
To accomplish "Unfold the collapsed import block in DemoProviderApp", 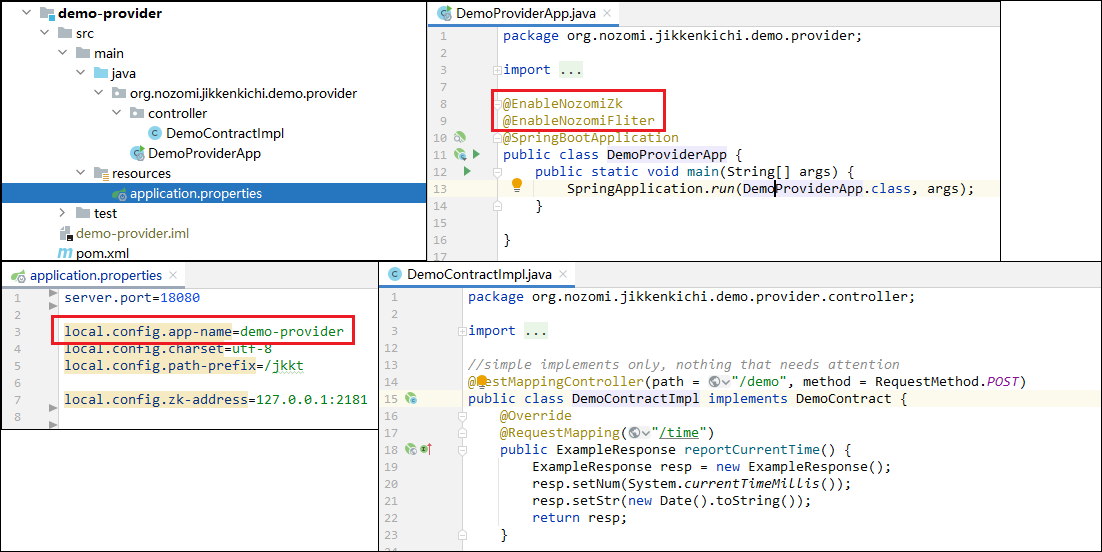I will (x=497, y=70).
